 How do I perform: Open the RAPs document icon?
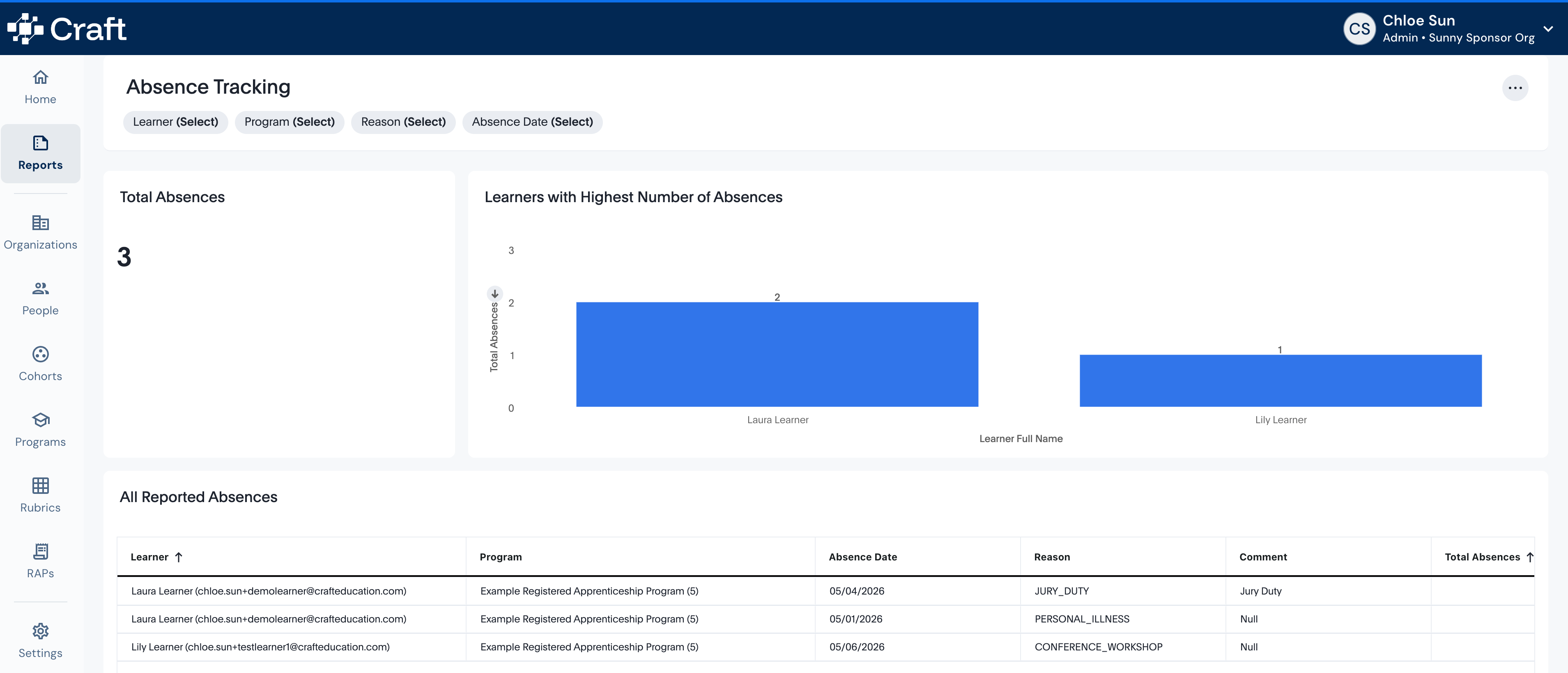[x=40, y=551]
